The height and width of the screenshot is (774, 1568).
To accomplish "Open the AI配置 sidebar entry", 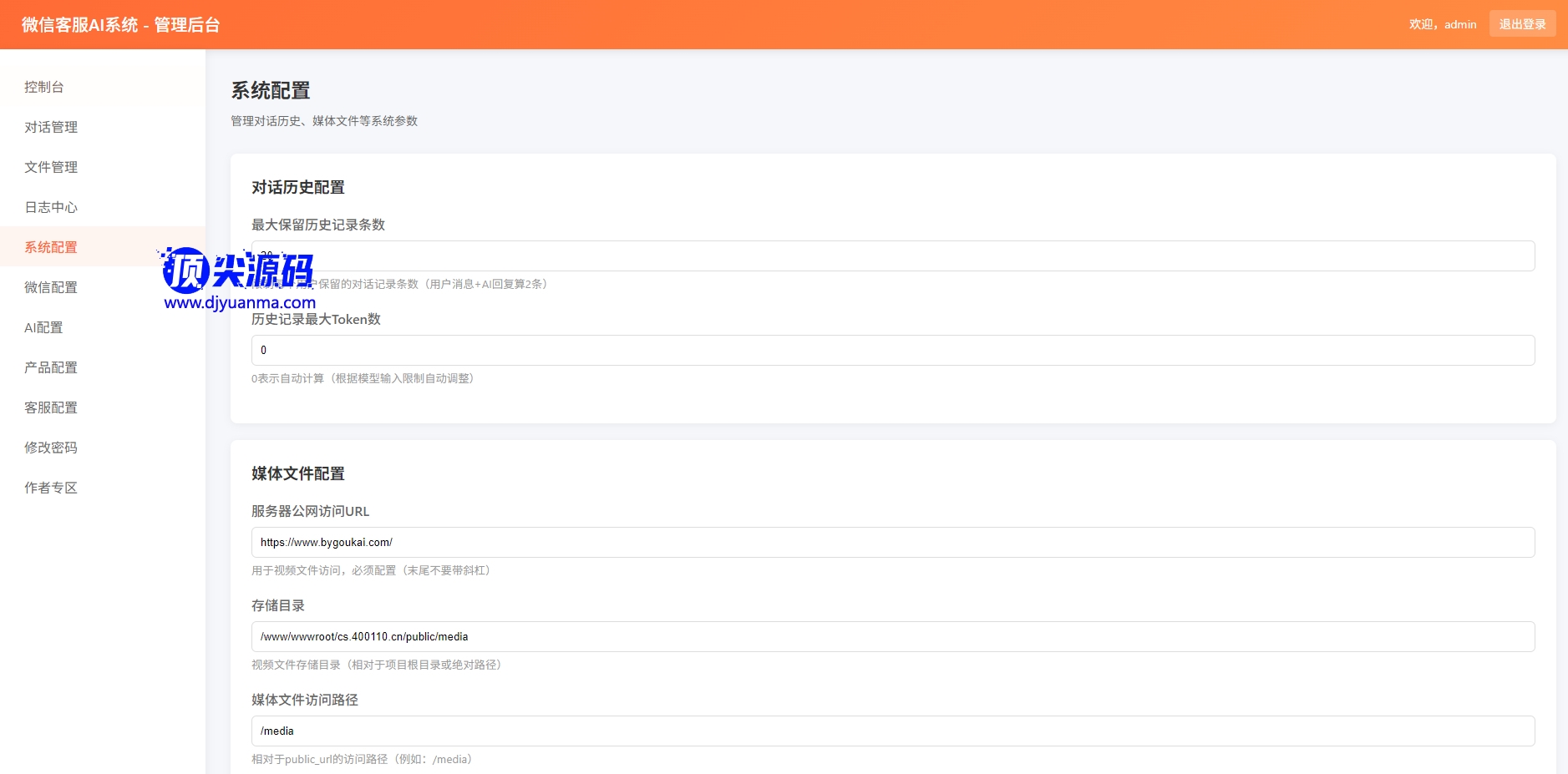I will coord(43,327).
